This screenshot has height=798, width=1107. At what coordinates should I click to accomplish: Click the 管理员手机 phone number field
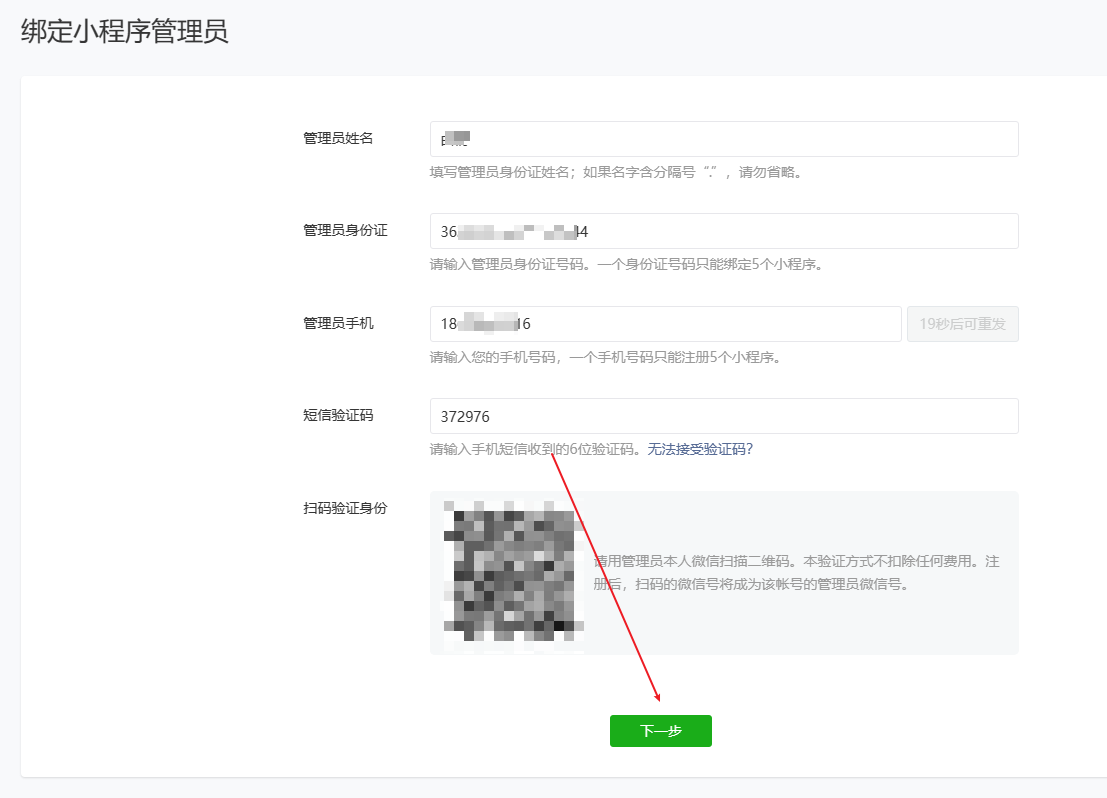pos(665,323)
